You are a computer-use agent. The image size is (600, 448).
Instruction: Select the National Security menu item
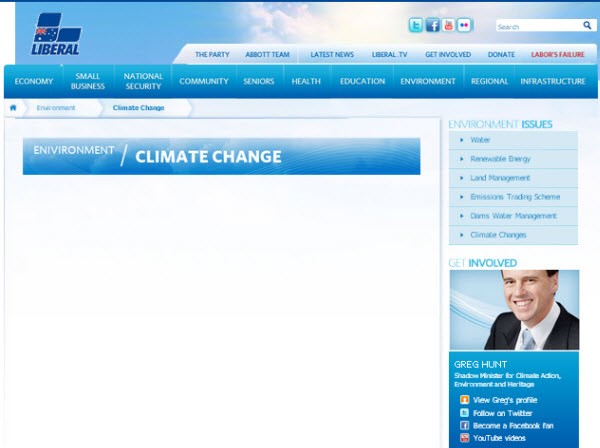[x=143, y=81]
